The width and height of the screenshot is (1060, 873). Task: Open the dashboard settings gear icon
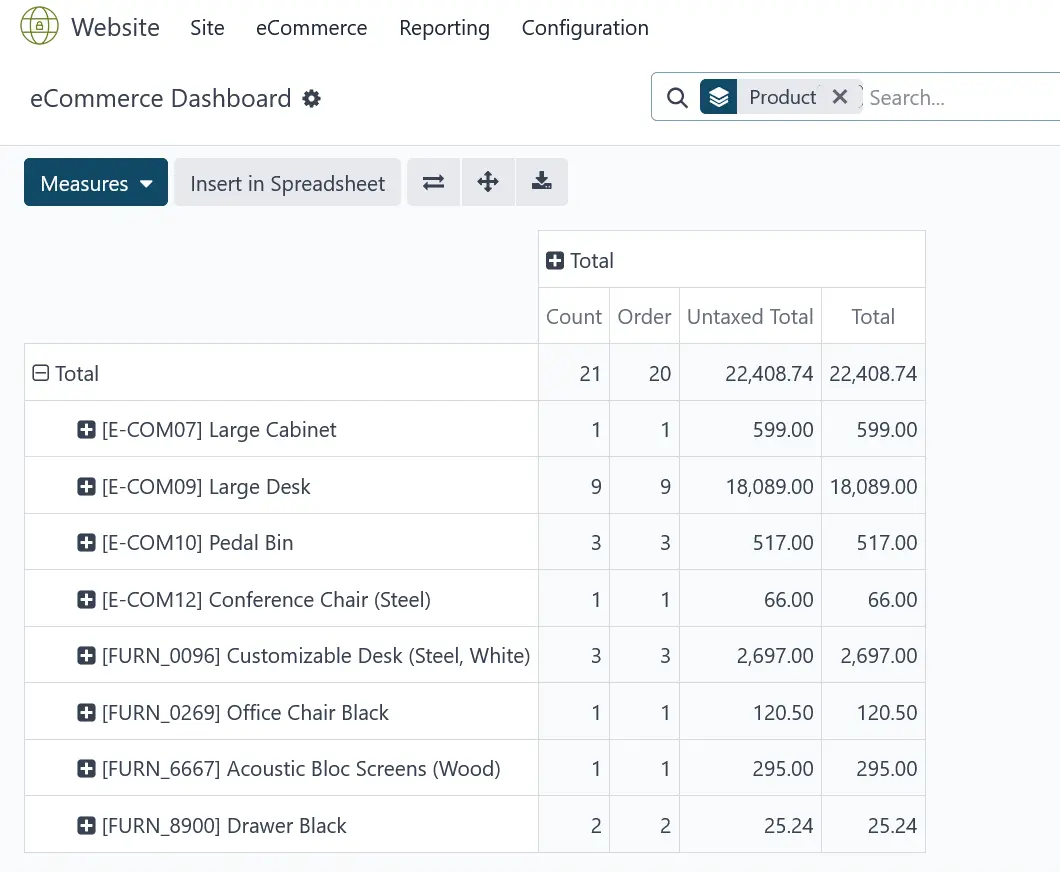[312, 99]
